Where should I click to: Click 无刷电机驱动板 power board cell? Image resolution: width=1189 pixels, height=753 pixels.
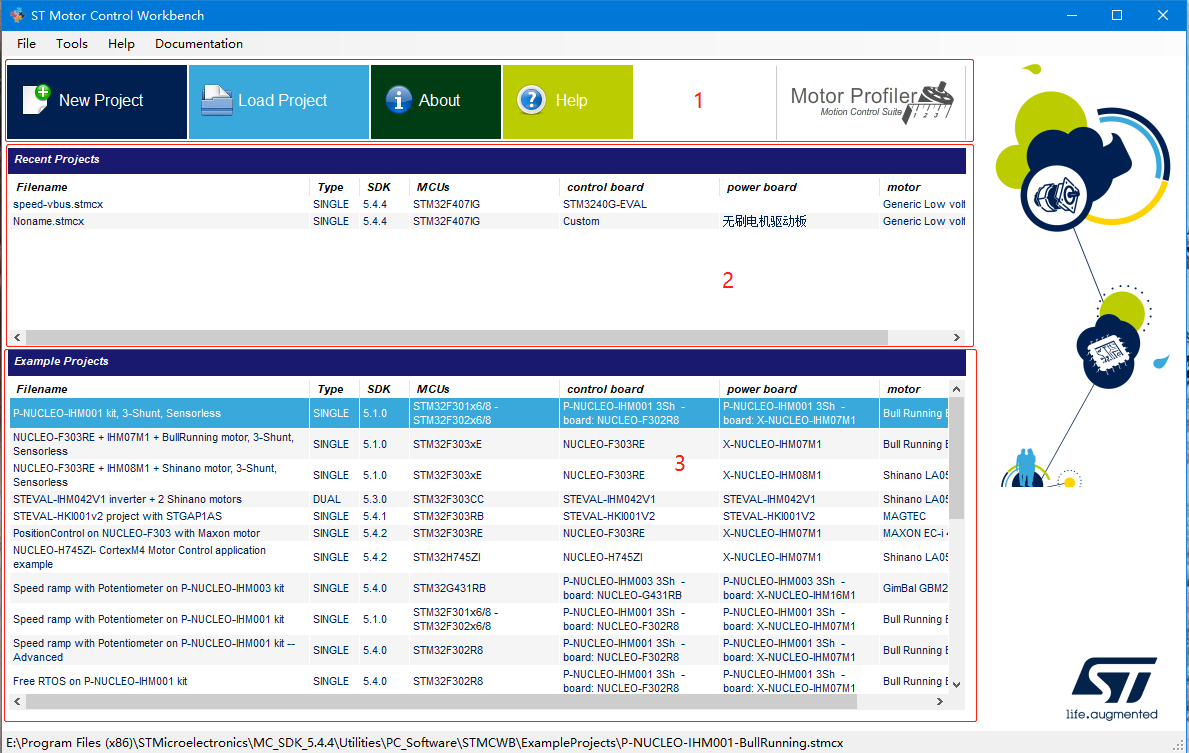(764, 221)
